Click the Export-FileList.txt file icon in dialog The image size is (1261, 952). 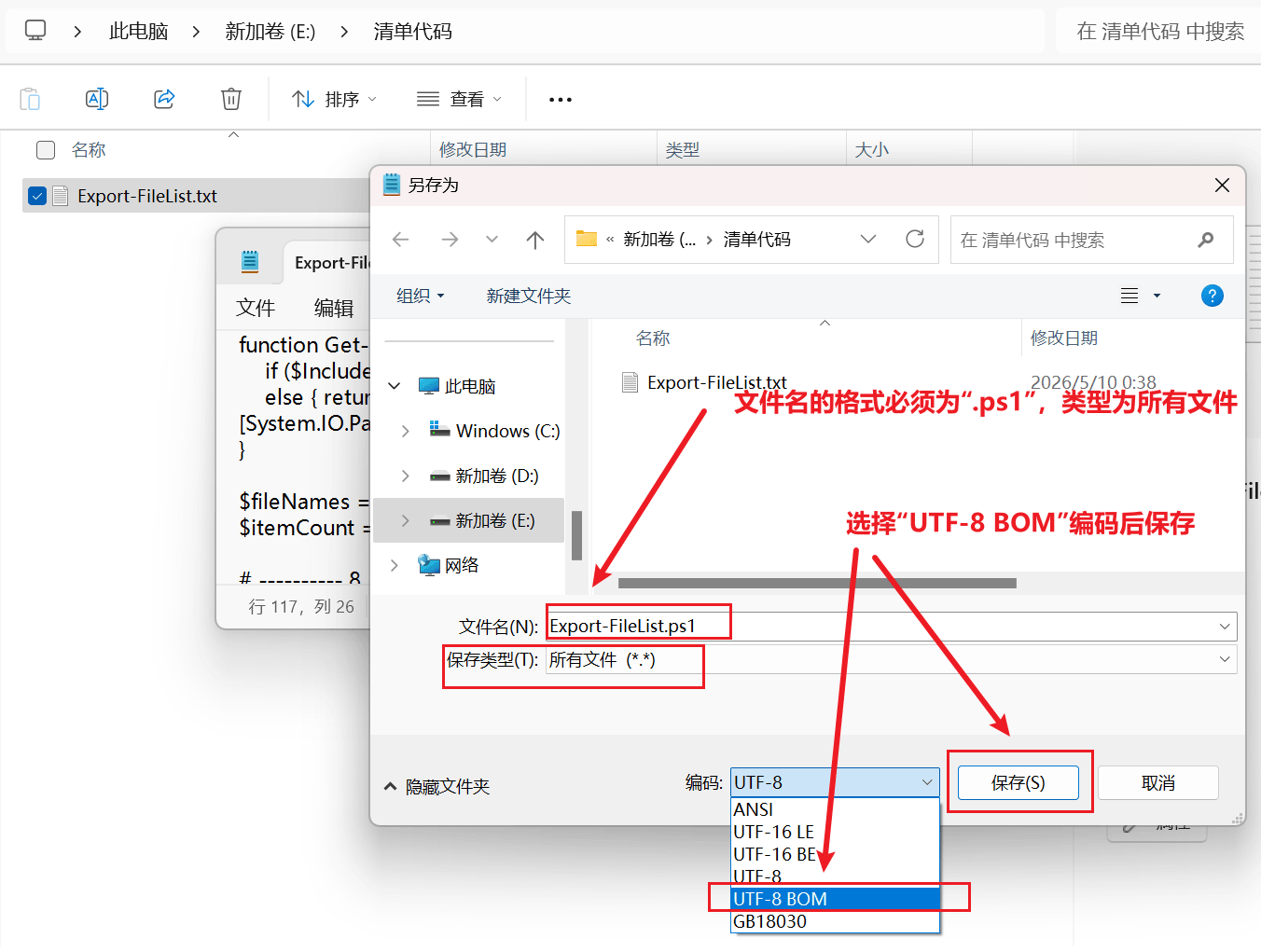(x=630, y=382)
